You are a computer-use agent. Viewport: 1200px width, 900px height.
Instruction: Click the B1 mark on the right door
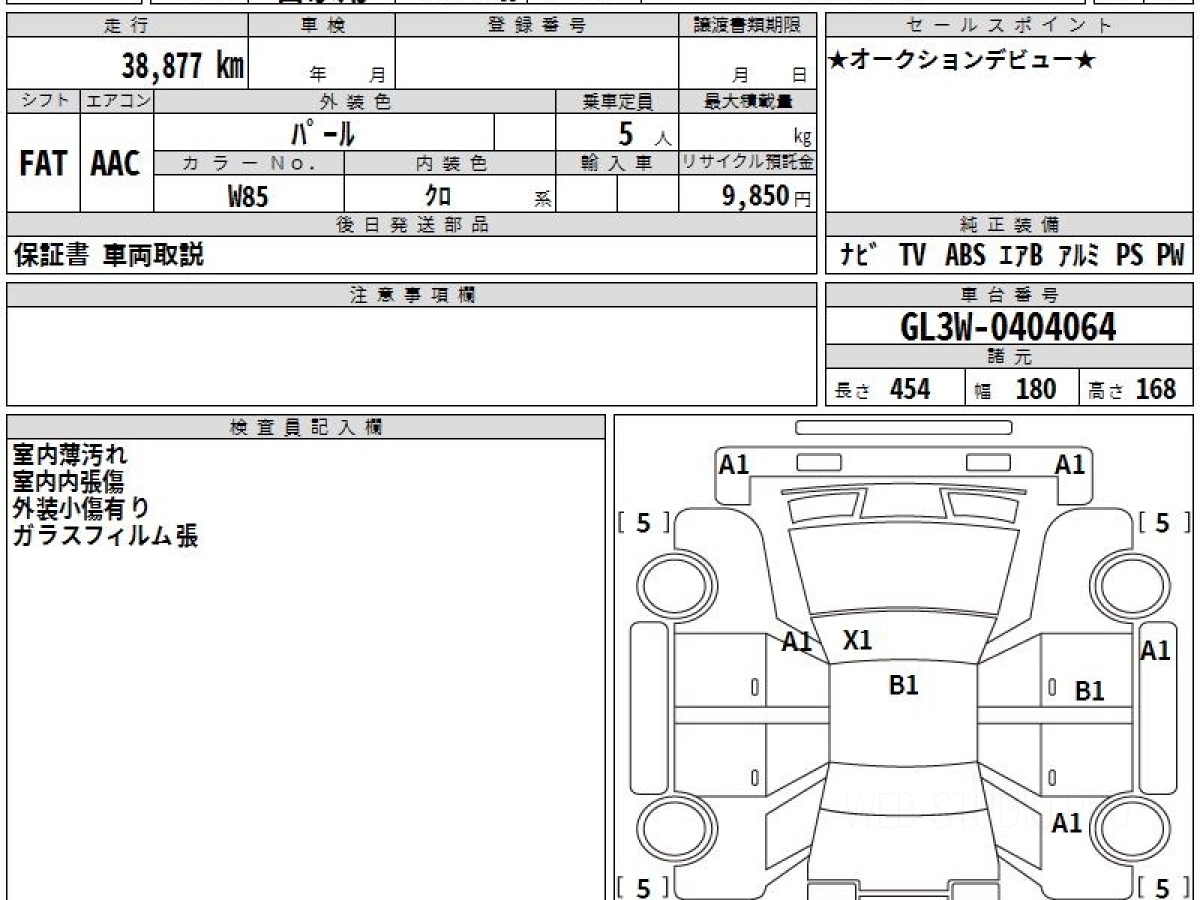tap(1089, 690)
